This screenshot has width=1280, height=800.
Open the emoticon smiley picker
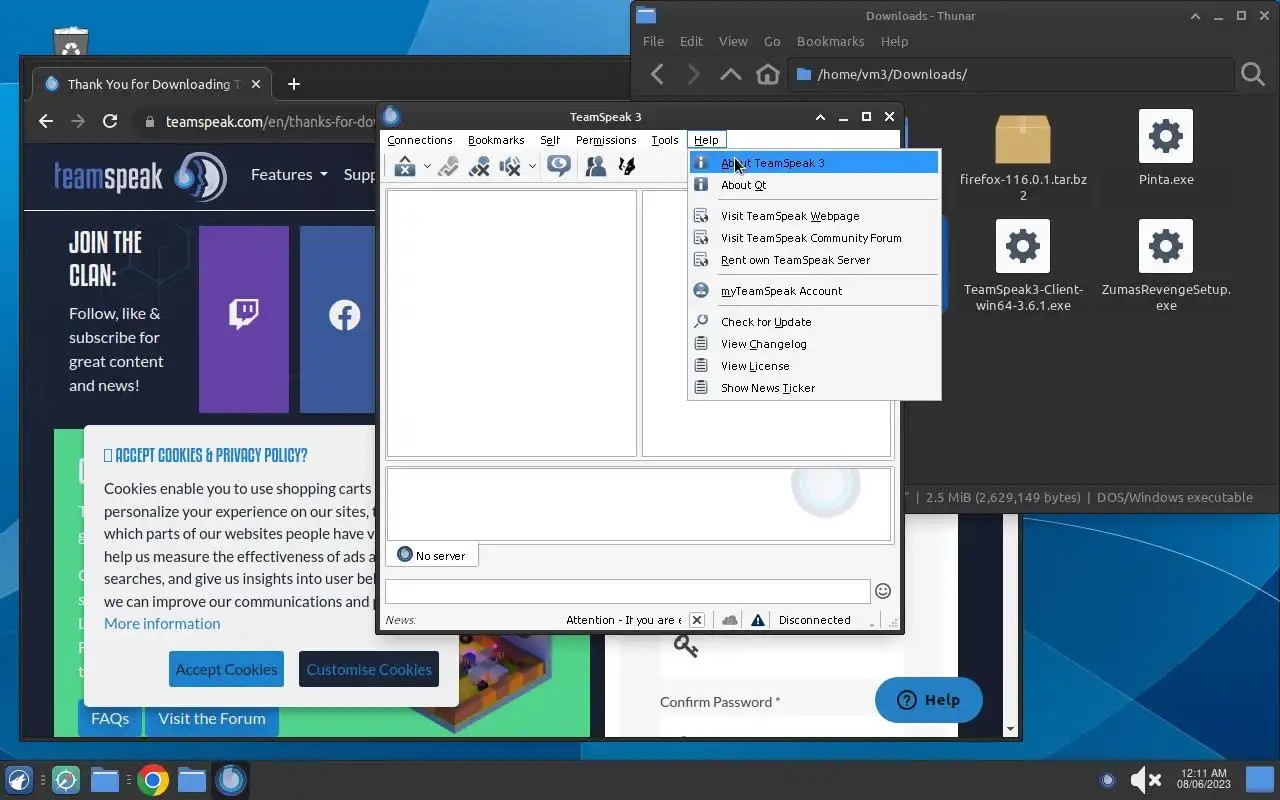(883, 591)
